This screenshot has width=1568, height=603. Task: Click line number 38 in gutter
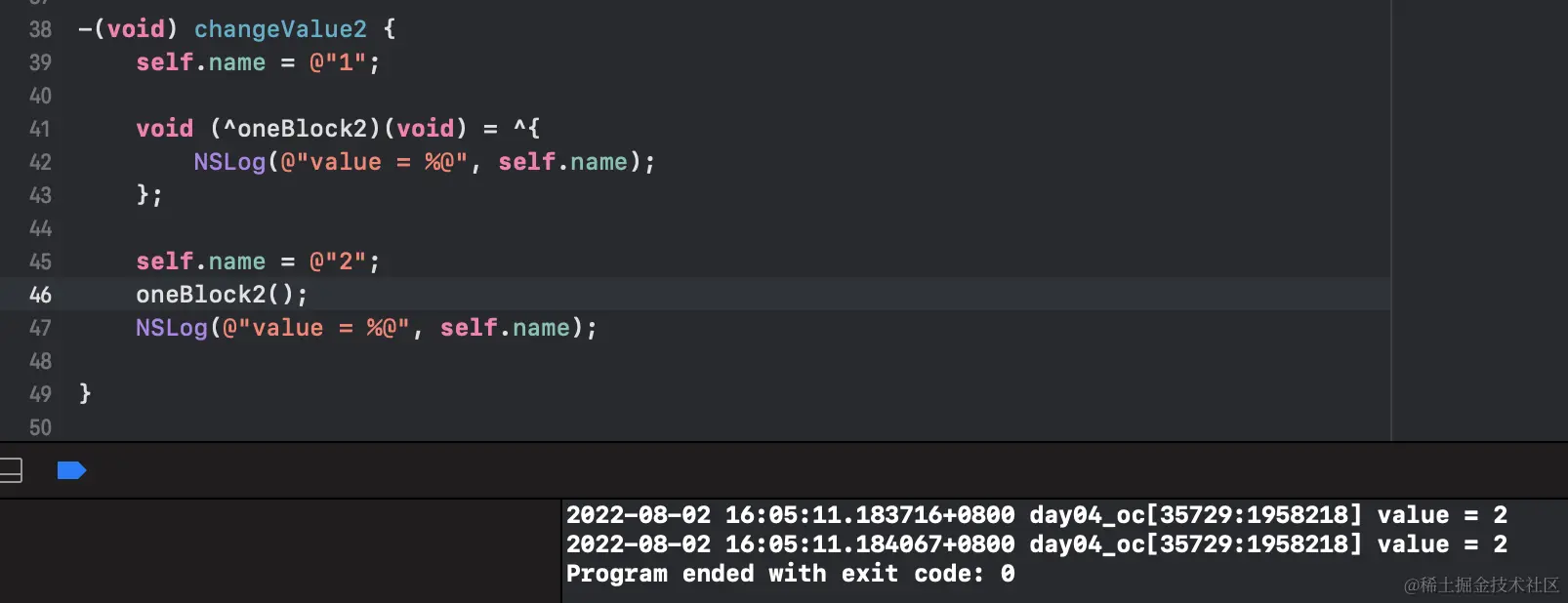point(40,29)
